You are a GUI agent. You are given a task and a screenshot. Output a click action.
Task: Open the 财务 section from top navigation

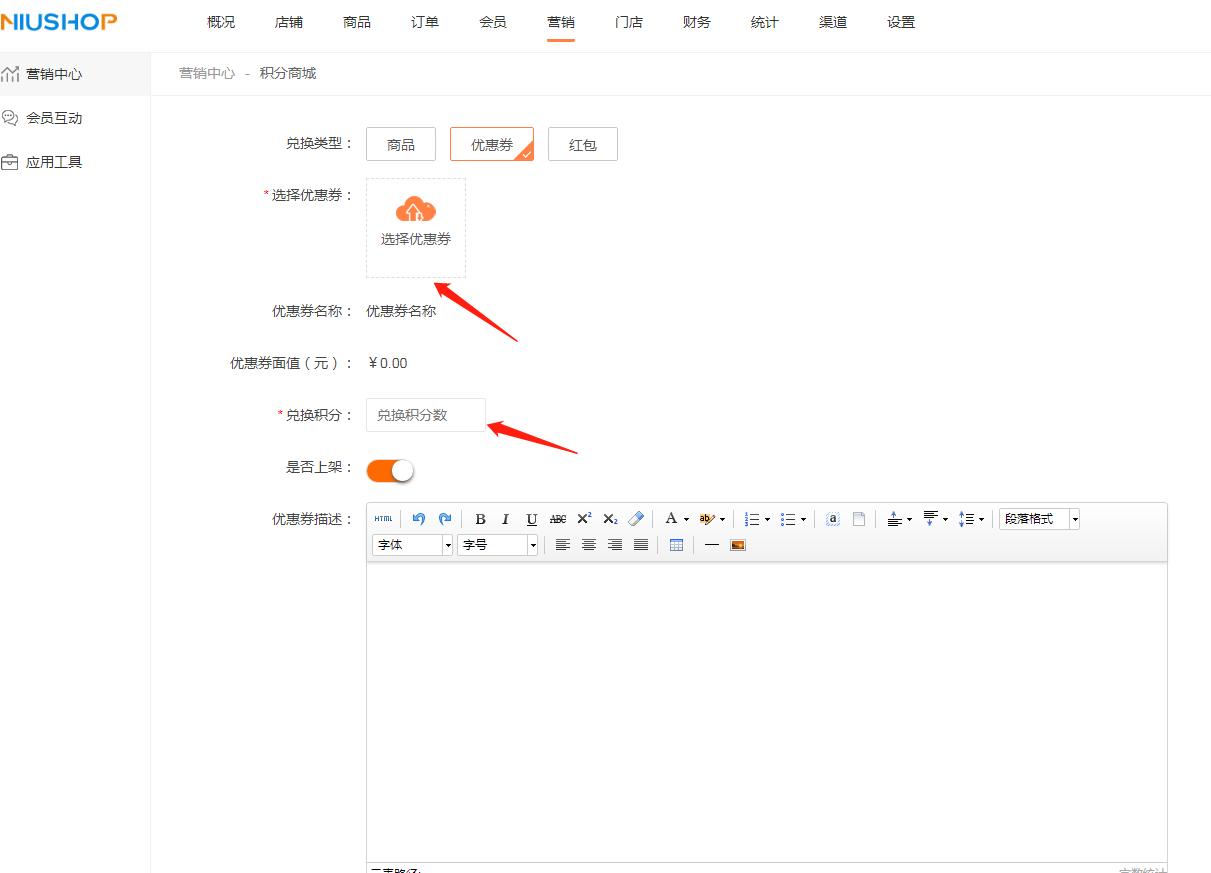pos(696,21)
